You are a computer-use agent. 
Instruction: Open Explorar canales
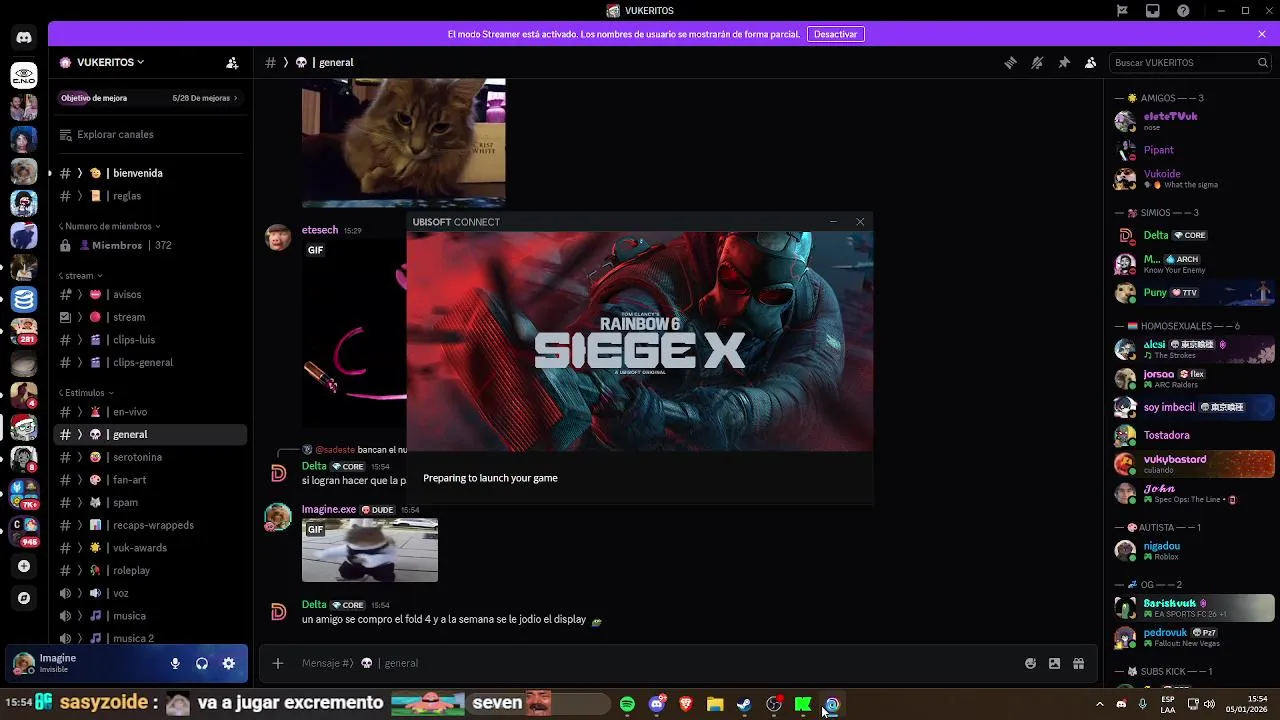pyautogui.click(x=150, y=134)
